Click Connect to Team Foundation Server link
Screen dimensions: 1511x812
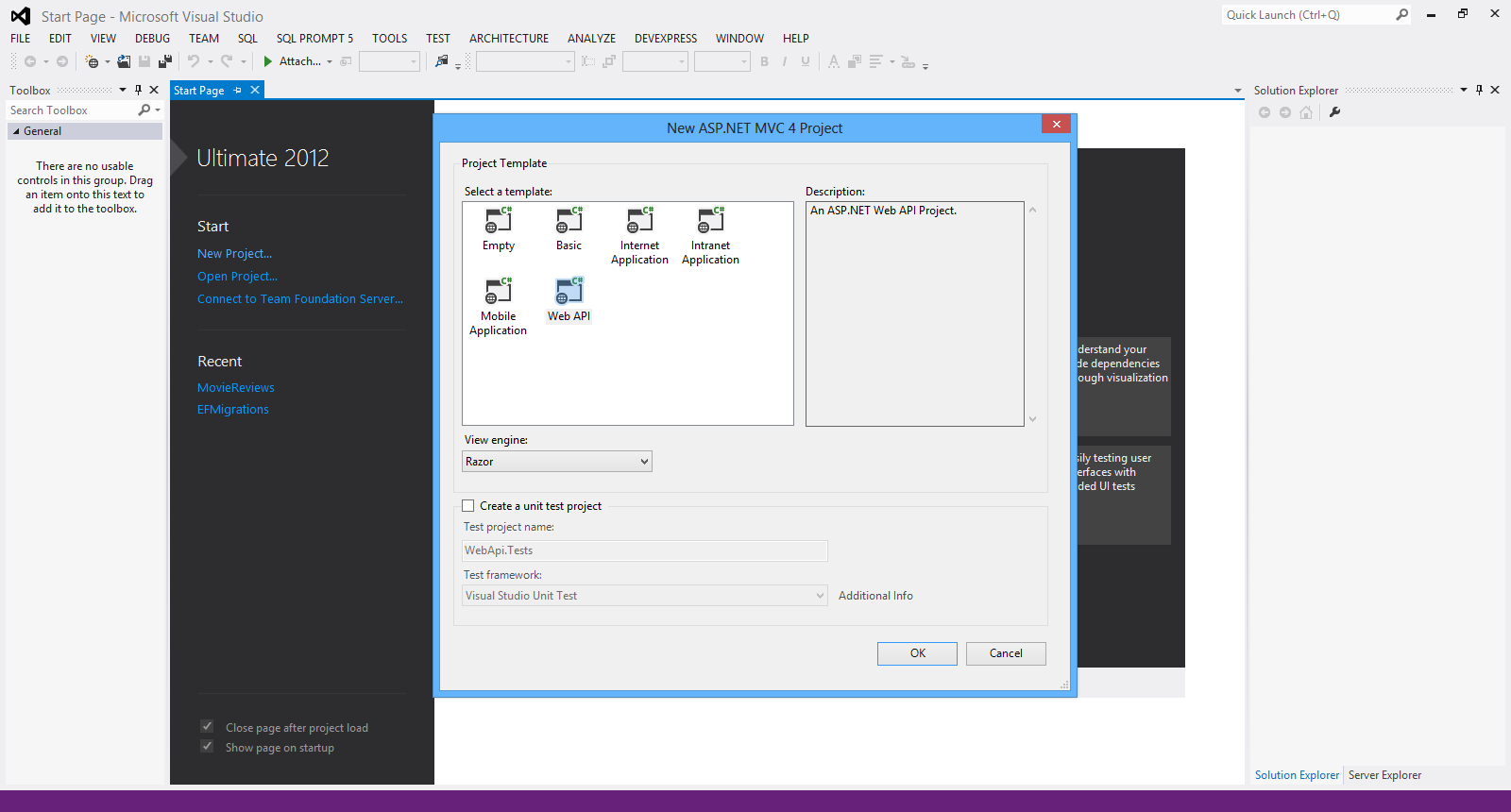point(300,299)
